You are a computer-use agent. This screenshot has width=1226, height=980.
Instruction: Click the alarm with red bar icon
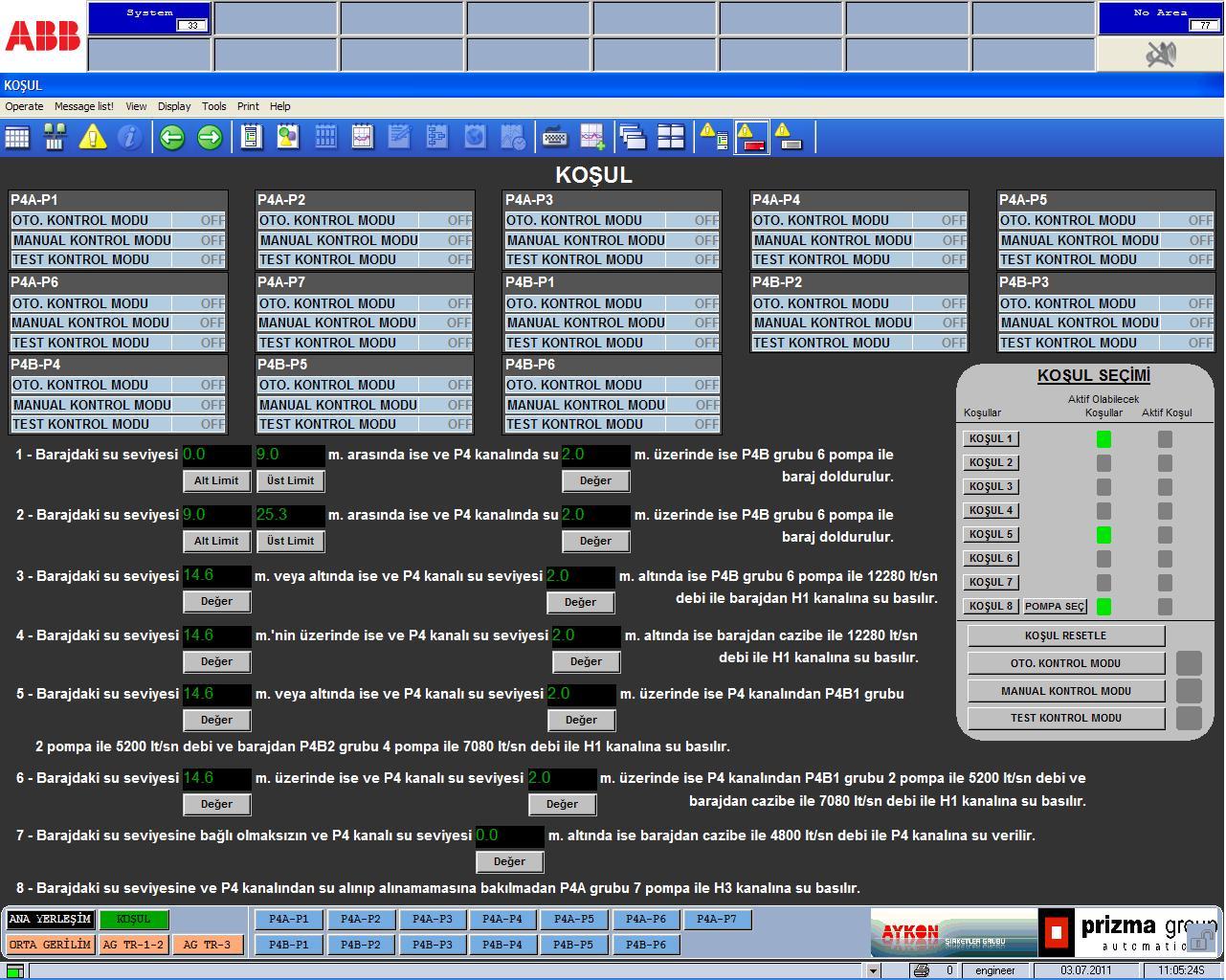[x=751, y=138]
